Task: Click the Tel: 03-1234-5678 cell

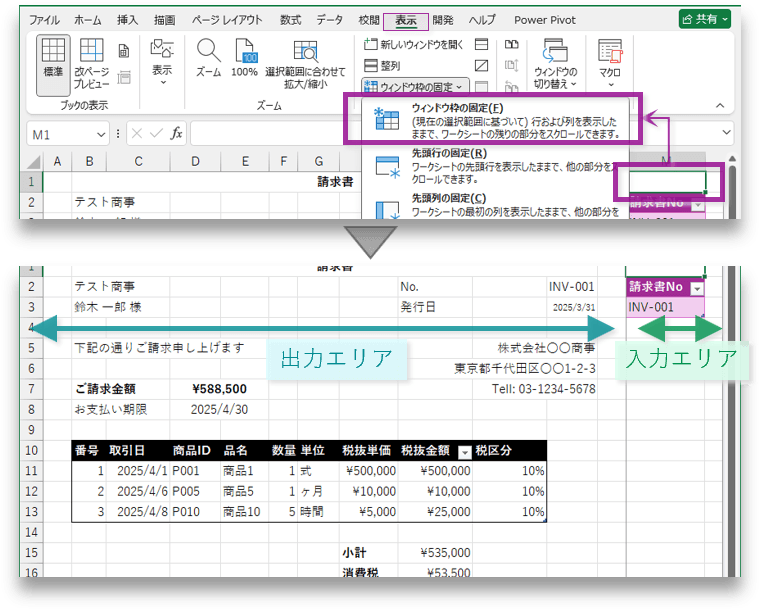Action: [543, 389]
